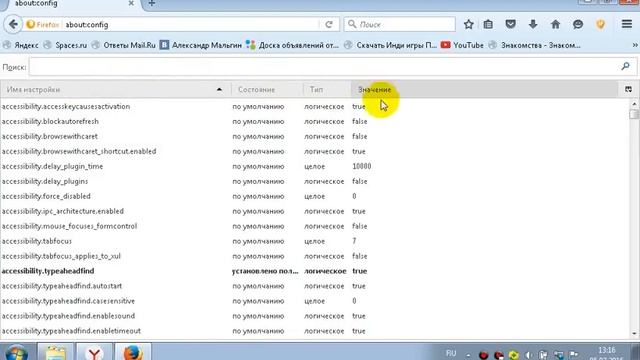Open Yandex Browser from the taskbar

point(94,353)
